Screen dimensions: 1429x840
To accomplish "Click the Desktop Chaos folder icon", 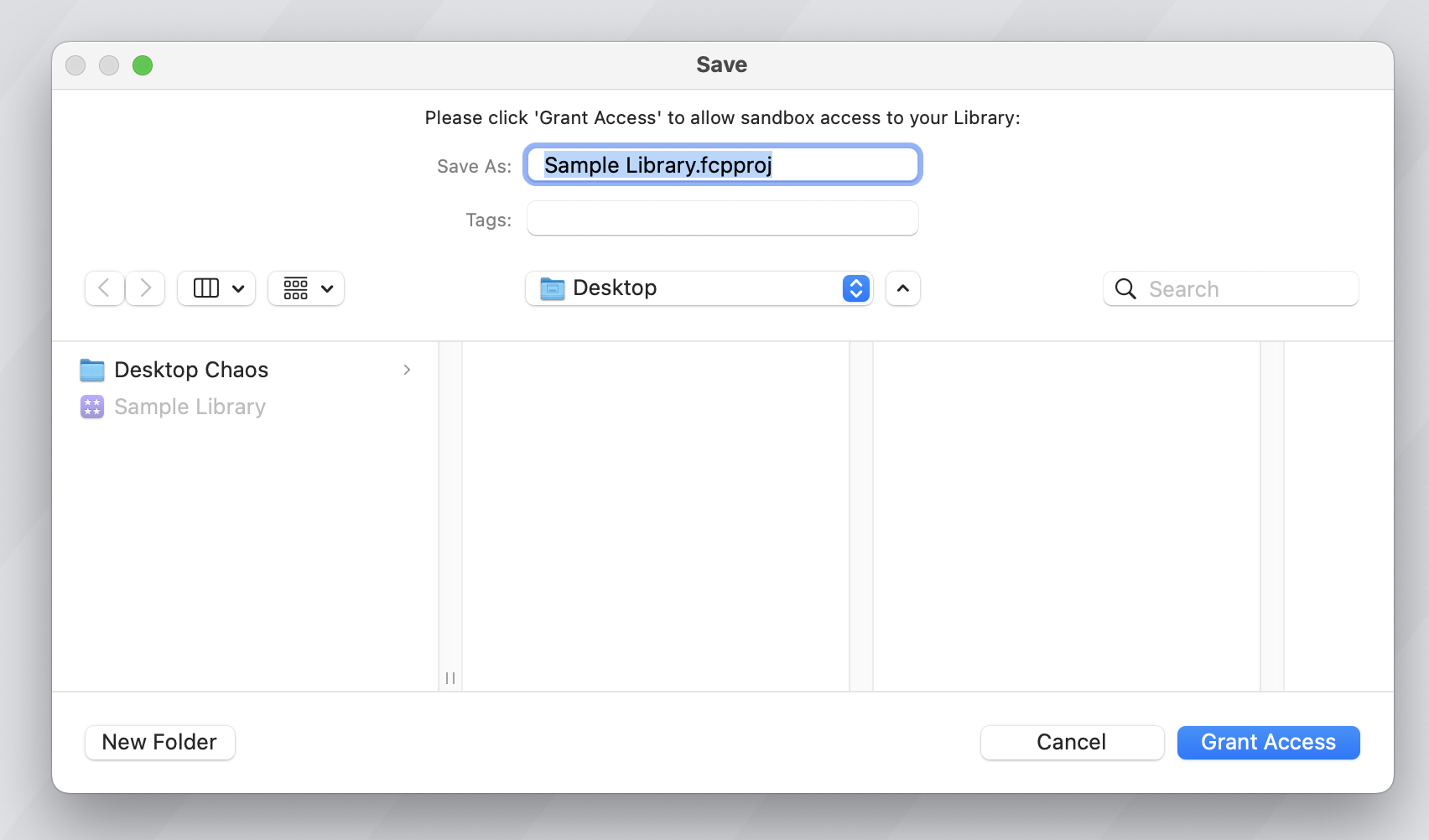I will click(92, 370).
